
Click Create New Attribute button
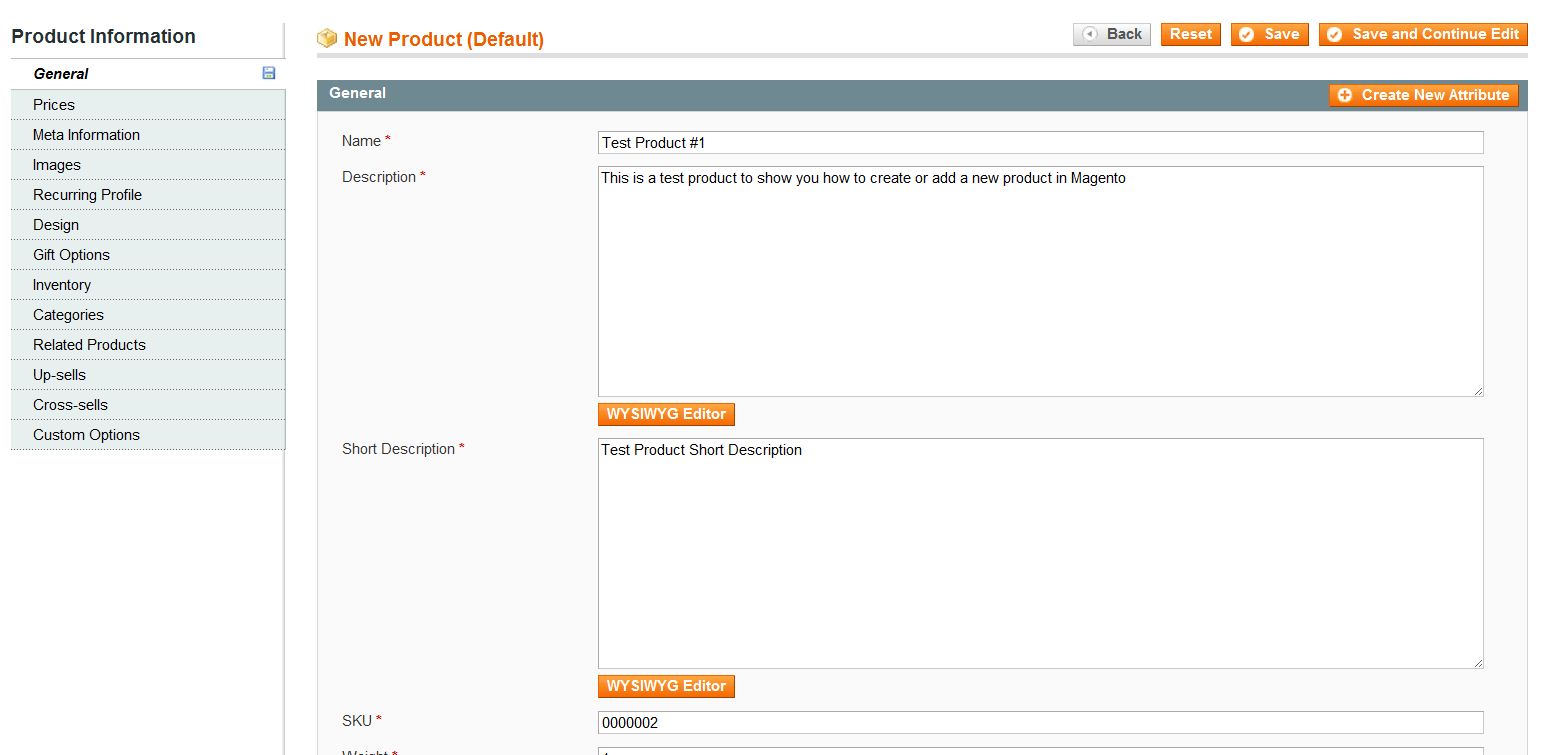point(1424,95)
